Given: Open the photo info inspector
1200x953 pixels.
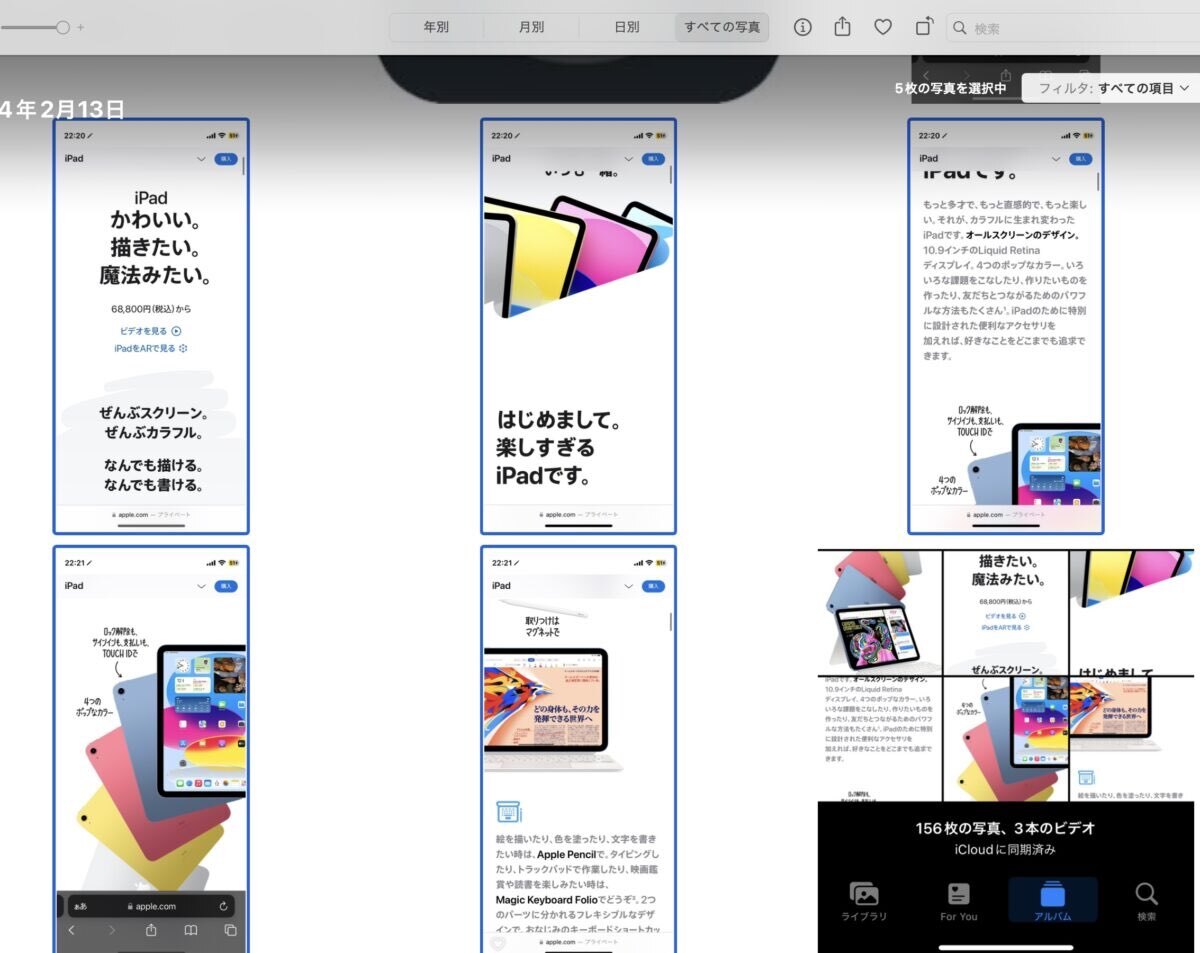Looking at the screenshot, I should tap(803, 28).
